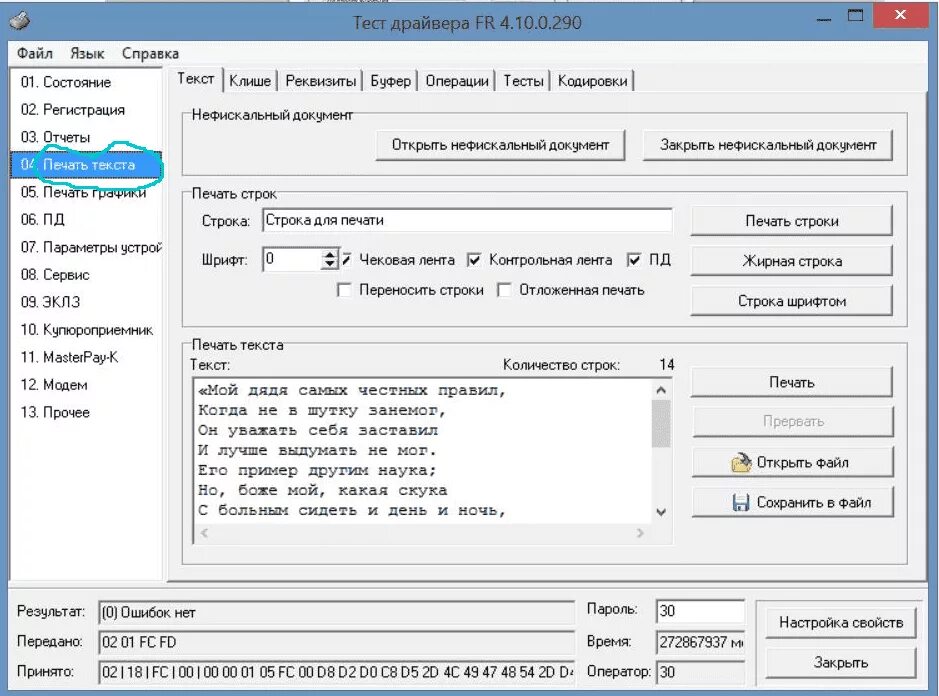Image resolution: width=939 pixels, height=696 pixels.
Task: Select 09. ЭКЛЗ in the sidebar list
Action: [86, 302]
